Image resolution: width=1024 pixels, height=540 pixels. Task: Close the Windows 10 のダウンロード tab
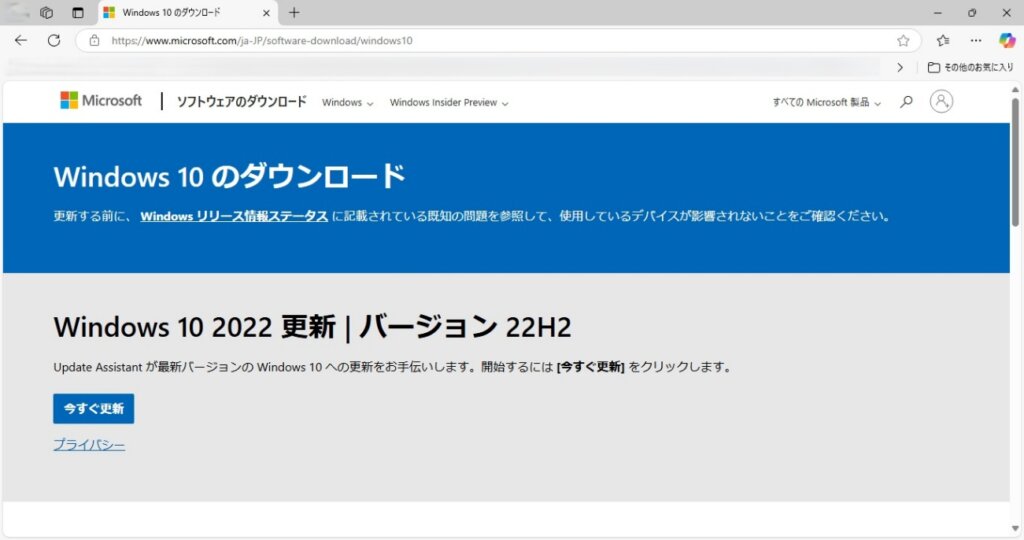[x=266, y=12]
